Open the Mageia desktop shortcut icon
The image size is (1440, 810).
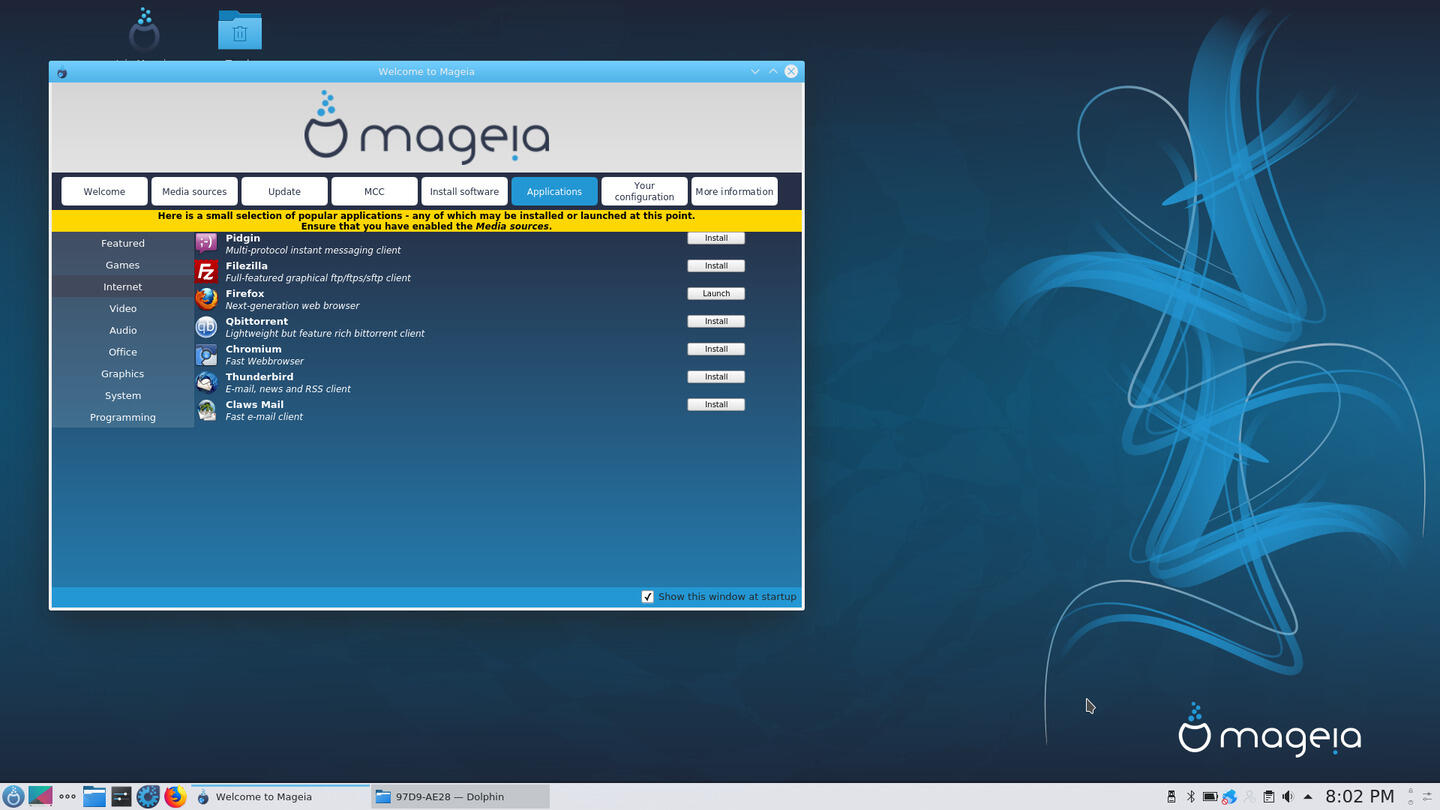(x=144, y=32)
